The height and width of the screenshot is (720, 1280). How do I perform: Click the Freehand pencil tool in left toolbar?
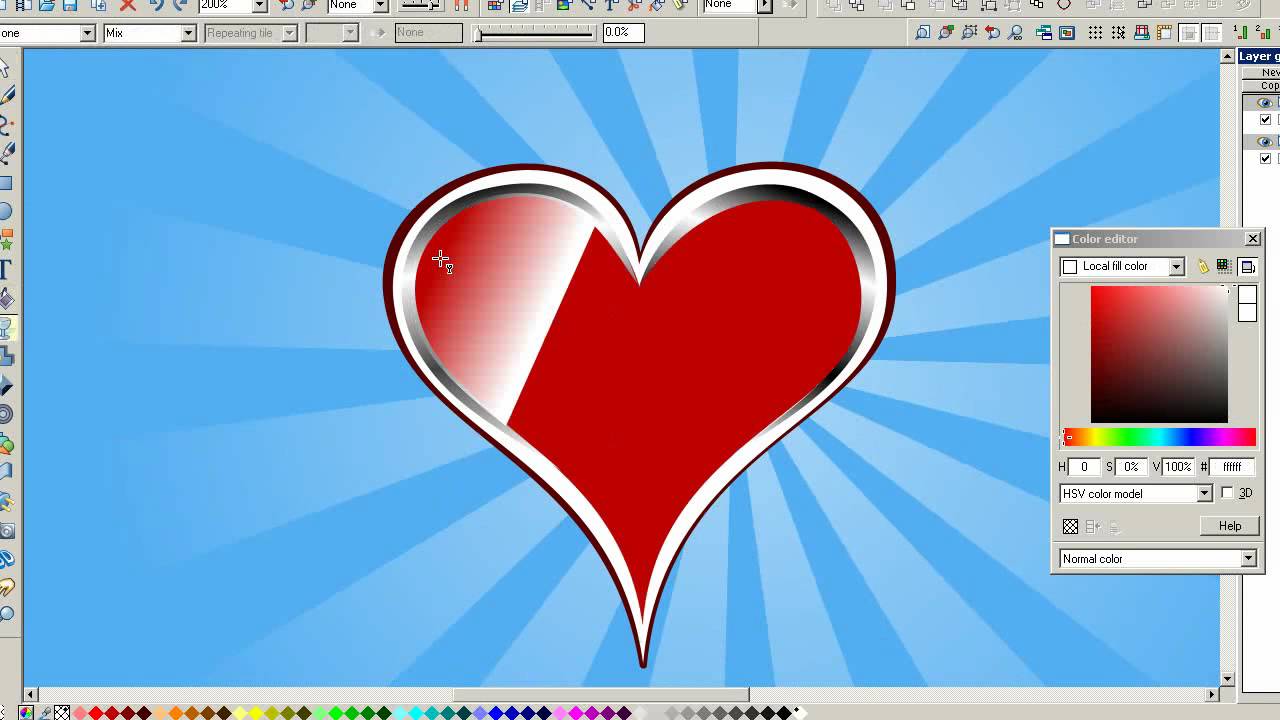[5, 96]
